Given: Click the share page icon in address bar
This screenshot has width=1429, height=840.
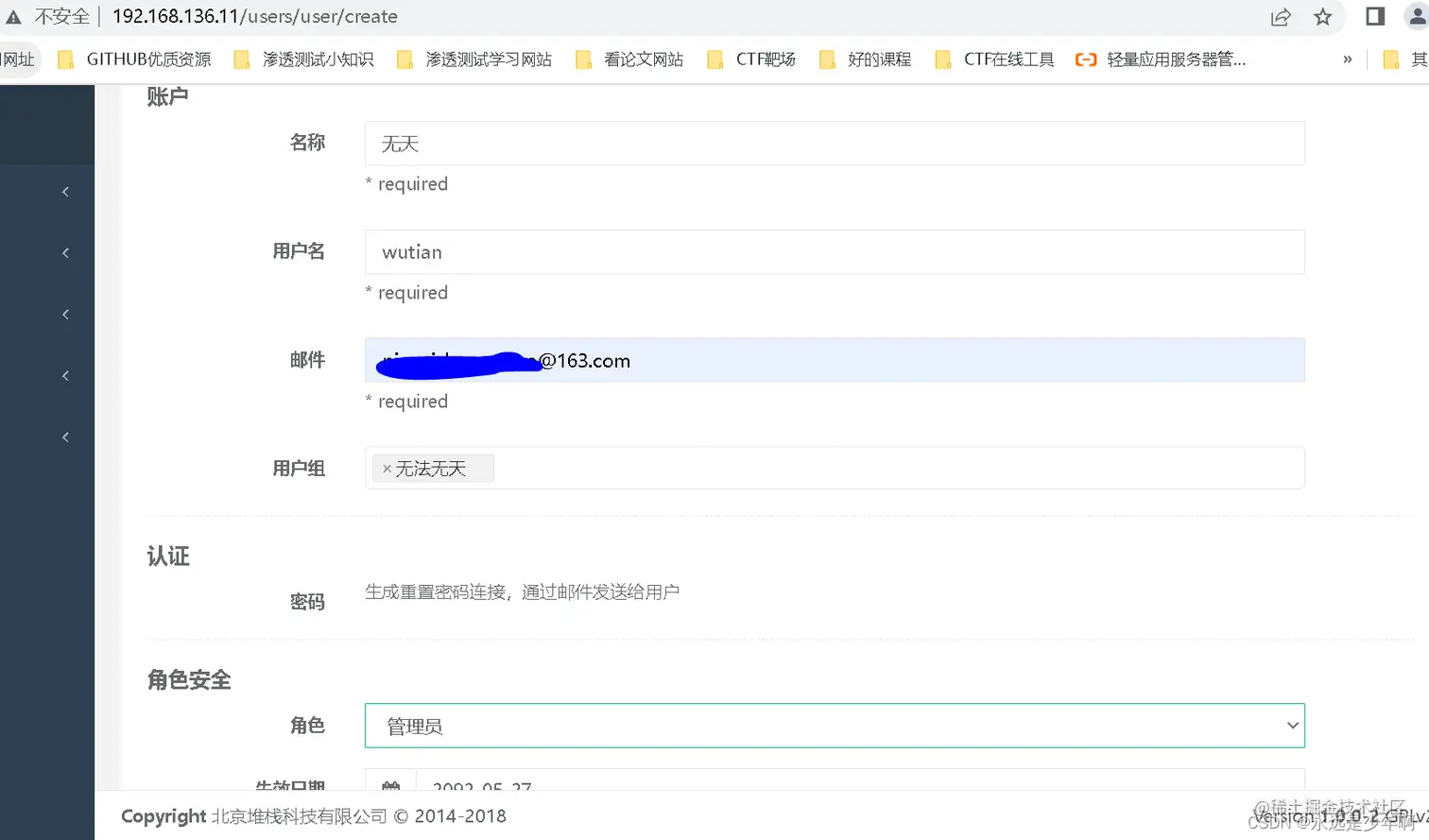Looking at the screenshot, I should pyautogui.click(x=1281, y=17).
